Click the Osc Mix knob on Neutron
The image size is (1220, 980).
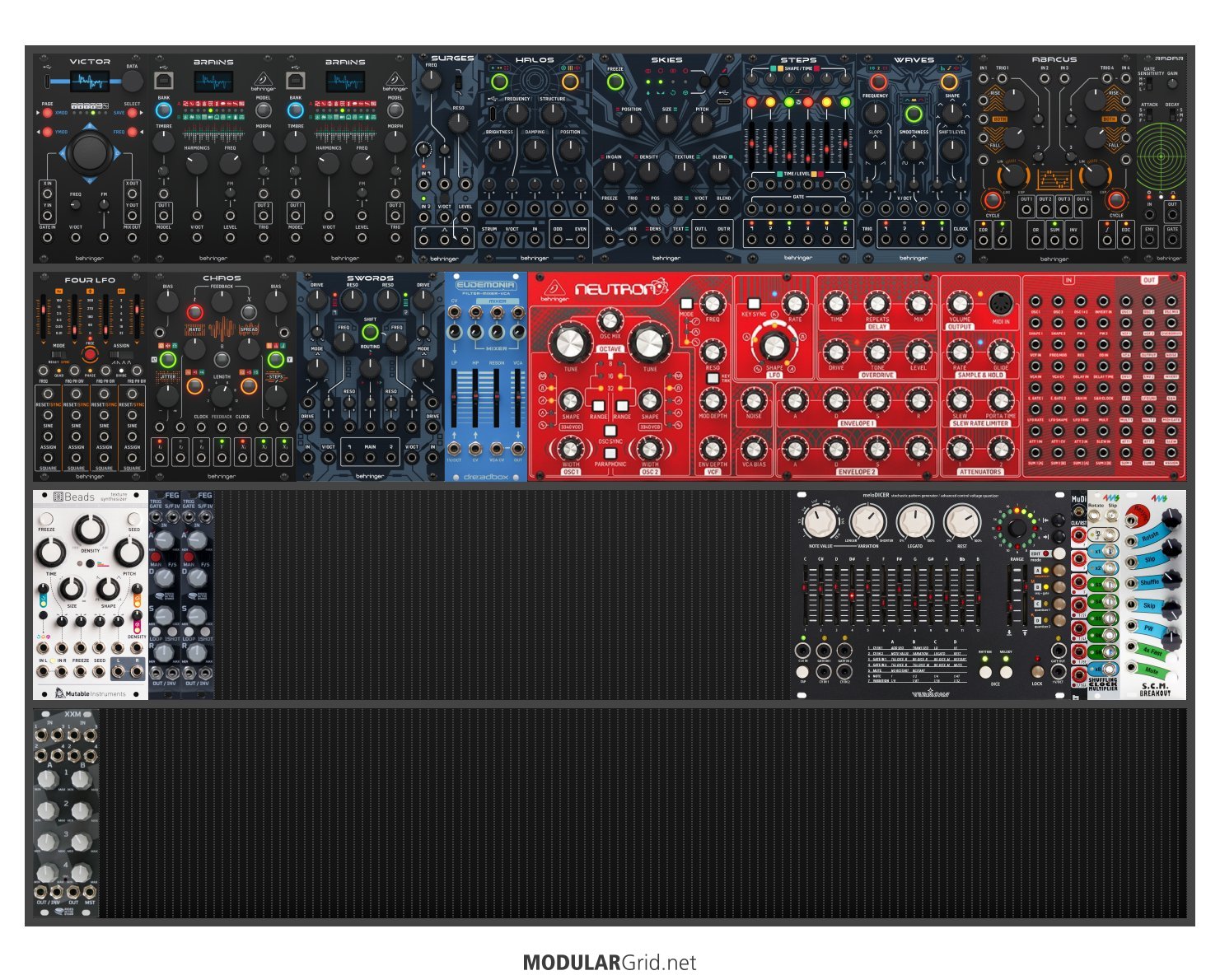(x=610, y=320)
